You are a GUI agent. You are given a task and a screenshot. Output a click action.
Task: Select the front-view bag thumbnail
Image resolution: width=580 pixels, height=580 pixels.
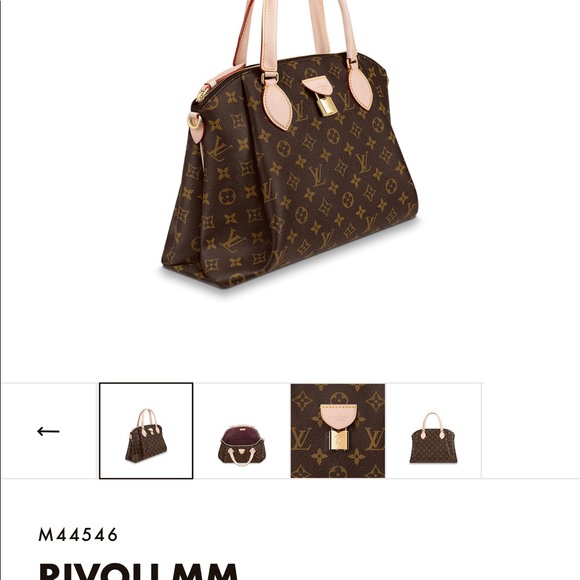(x=434, y=431)
